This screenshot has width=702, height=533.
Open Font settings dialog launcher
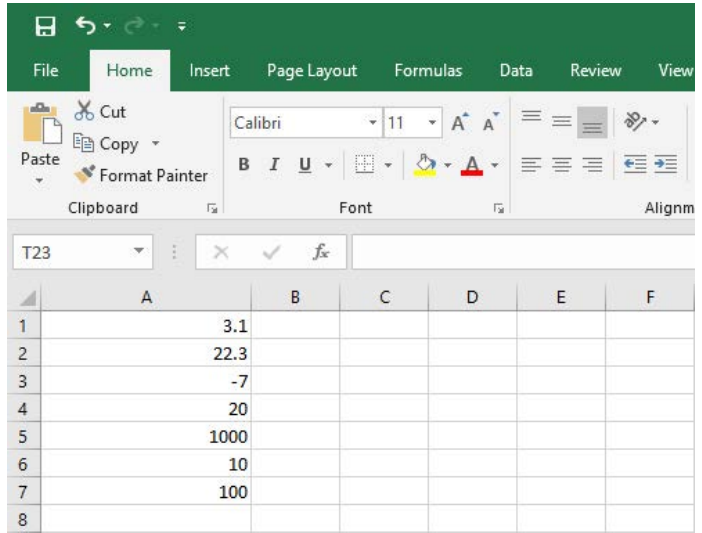coord(499,208)
